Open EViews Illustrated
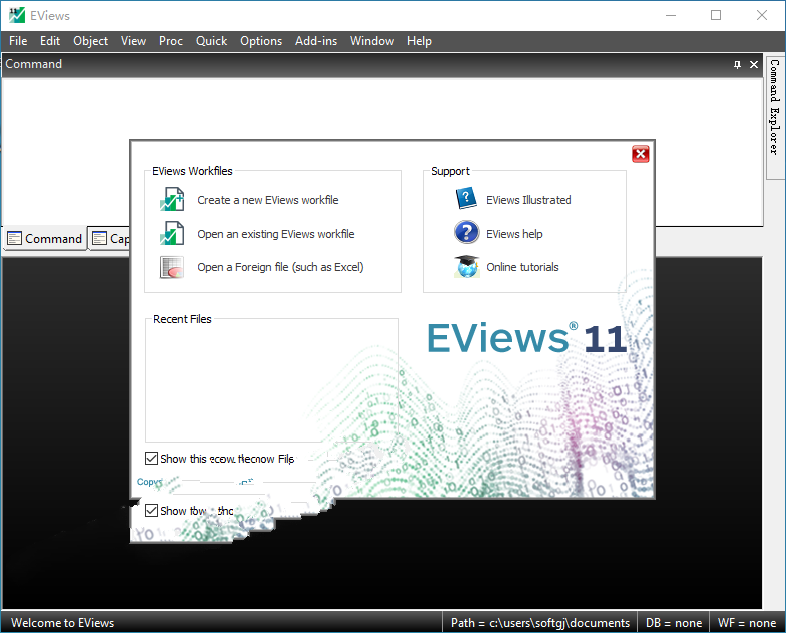Screen dimensions: 786x633 coord(529,200)
